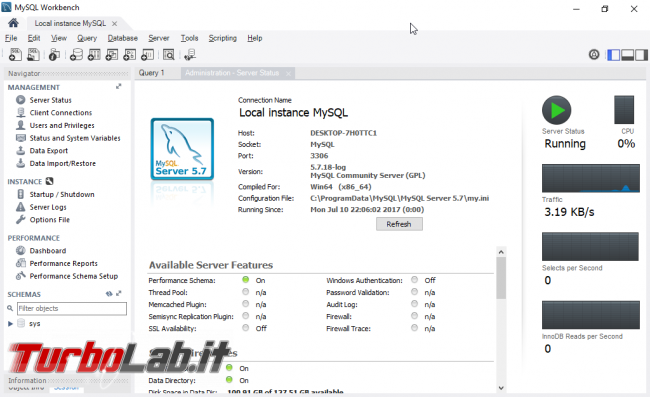Image resolution: width=650 pixels, height=397 pixels.
Task: Open the Server menu
Action: coord(159,38)
